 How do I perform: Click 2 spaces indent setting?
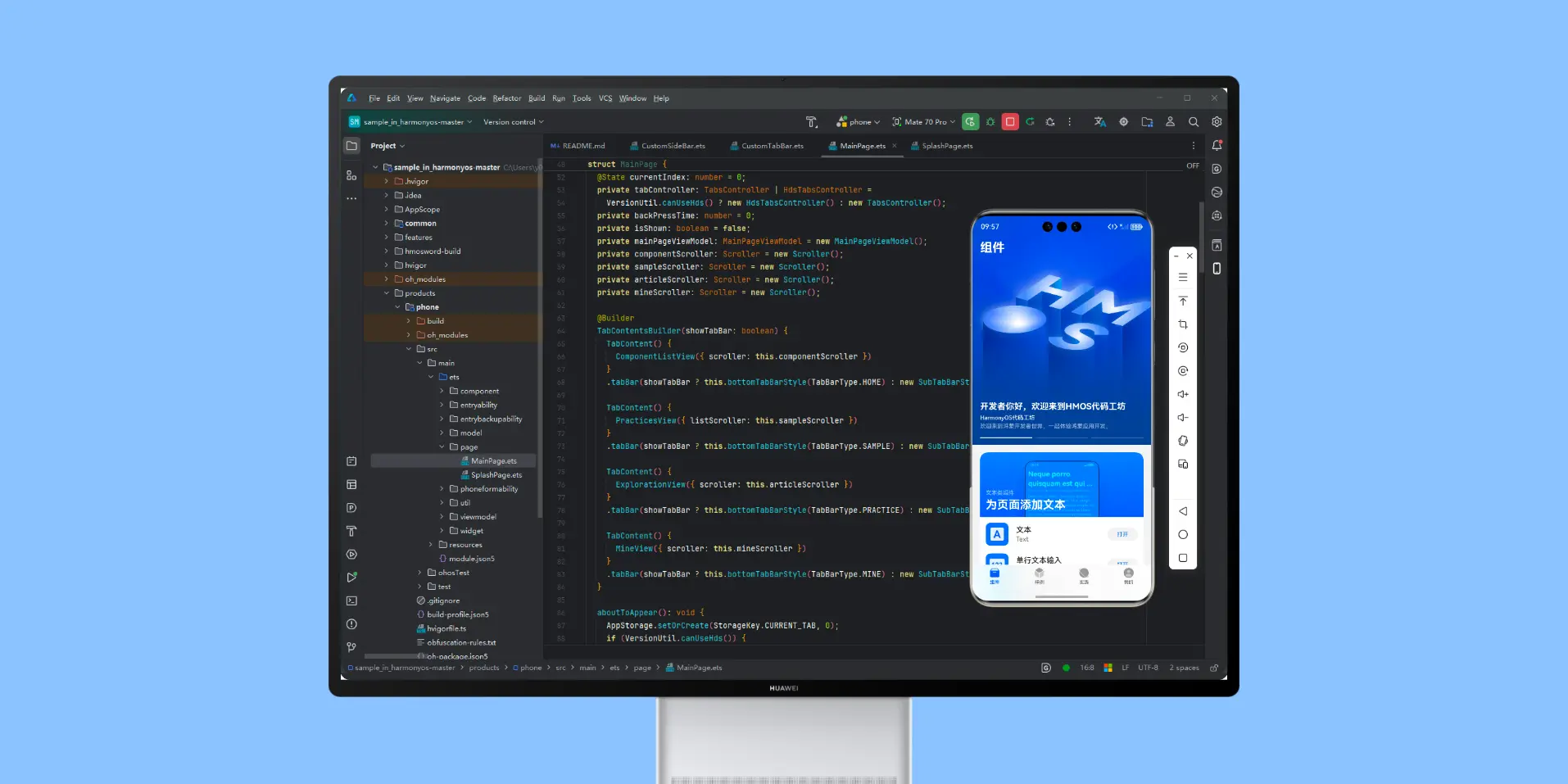[x=1184, y=668]
